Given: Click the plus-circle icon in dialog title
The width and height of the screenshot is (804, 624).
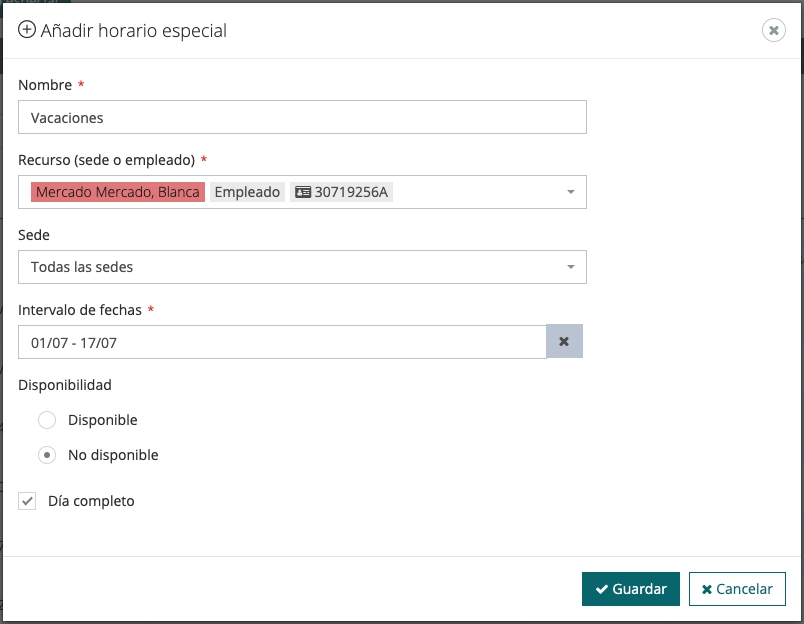Looking at the screenshot, I should point(27,30).
